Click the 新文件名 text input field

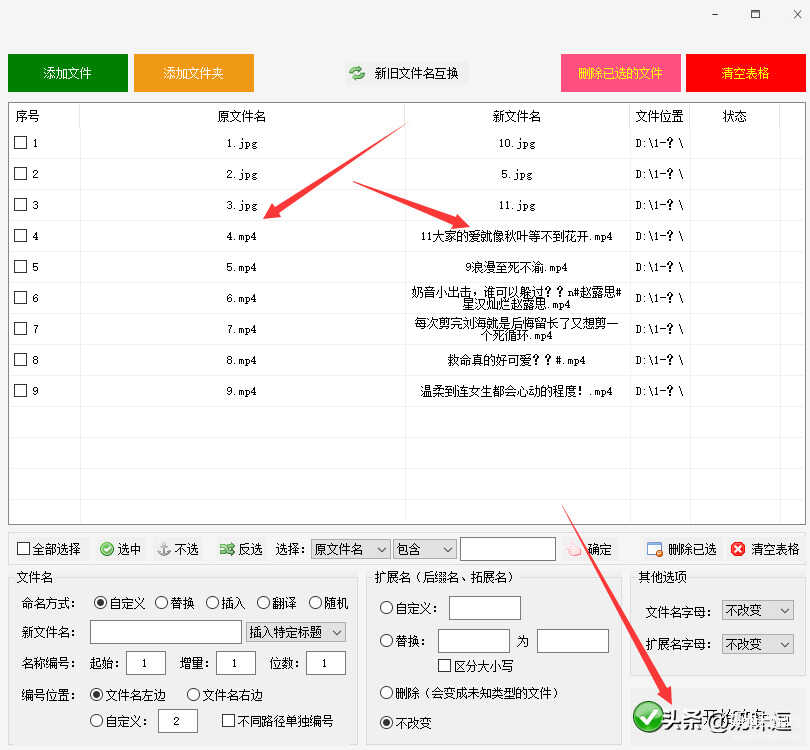coord(166,632)
